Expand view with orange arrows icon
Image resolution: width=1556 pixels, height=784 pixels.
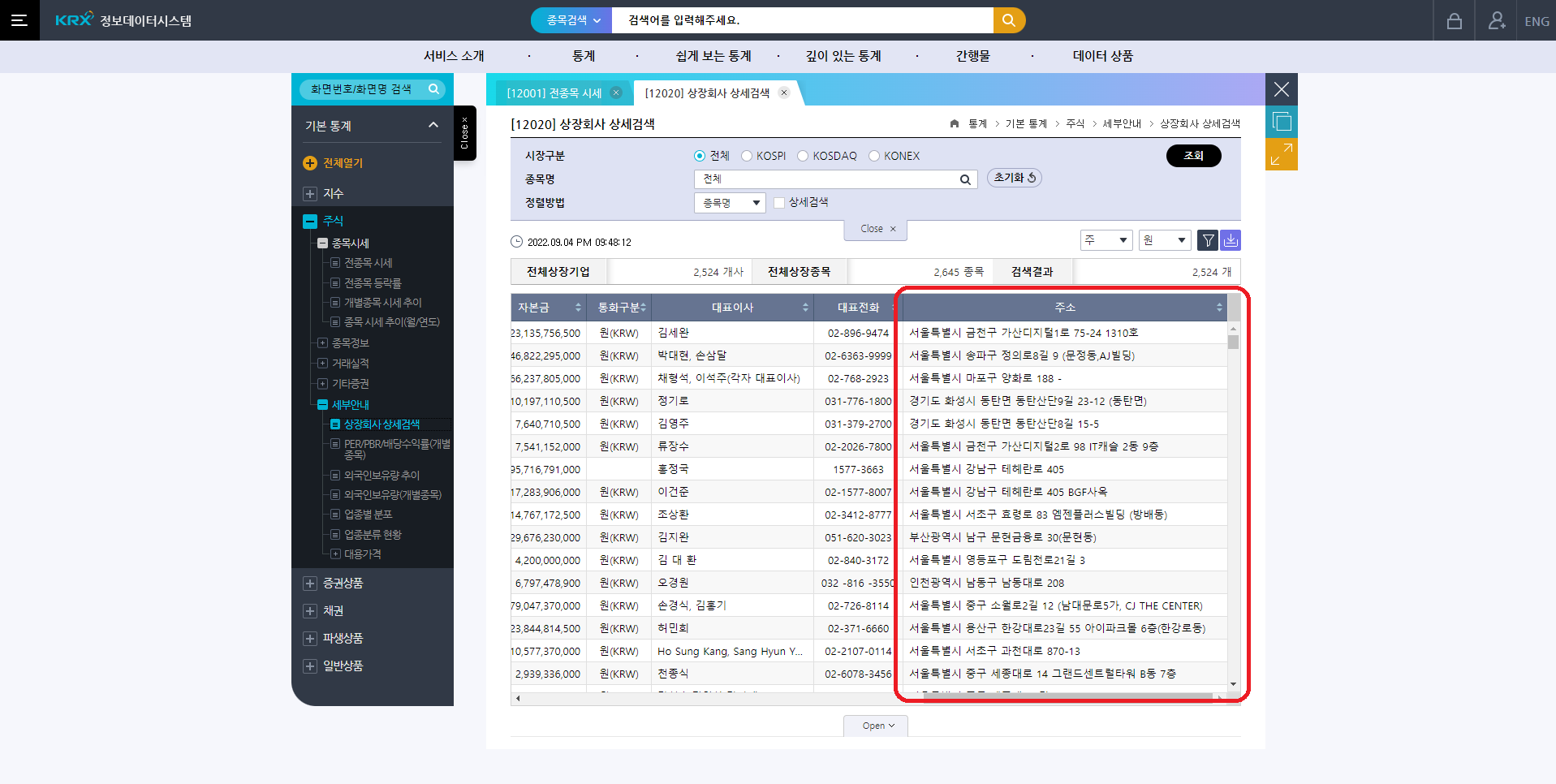1281,154
